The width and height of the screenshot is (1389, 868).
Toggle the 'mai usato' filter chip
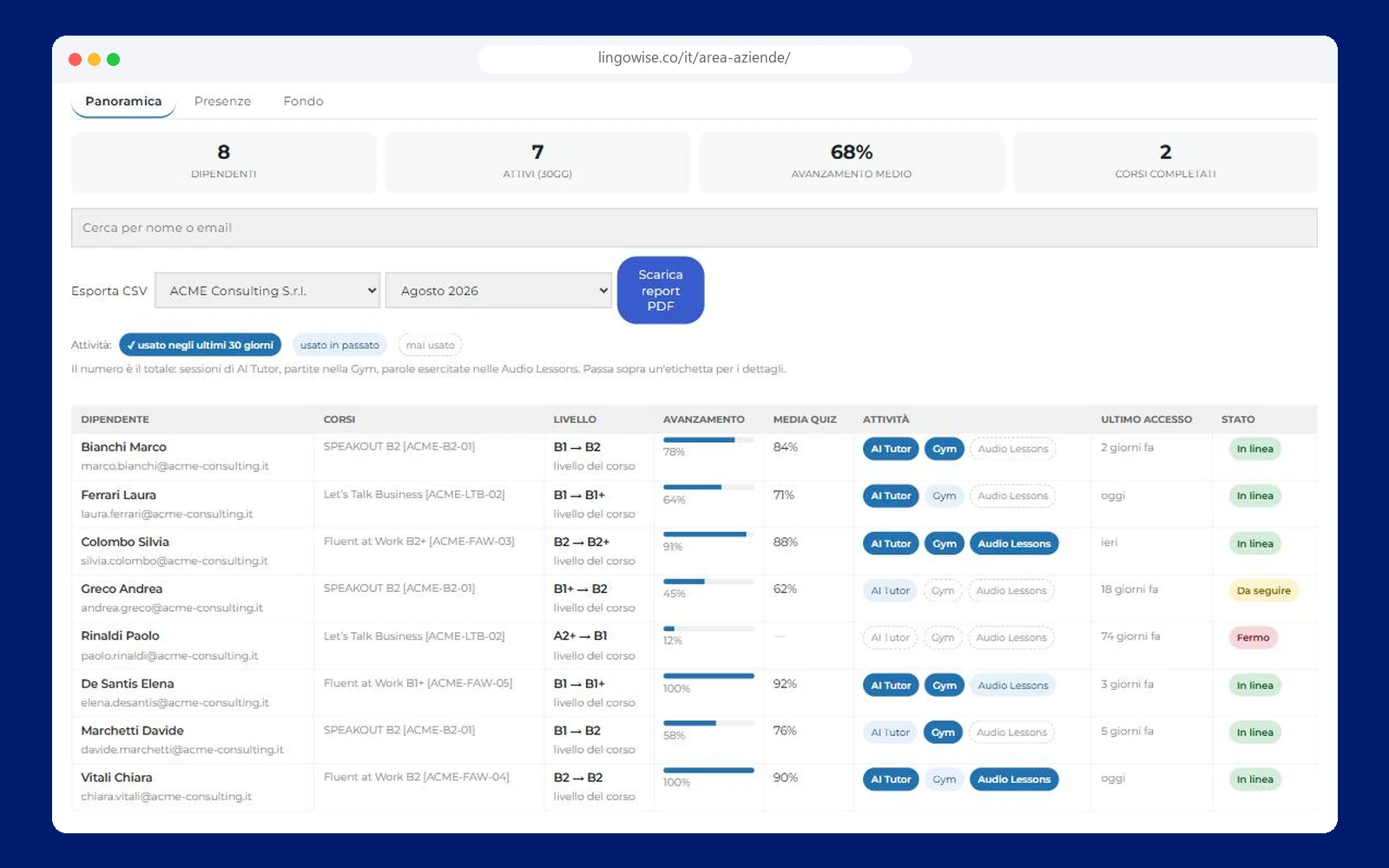pos(430,345)
